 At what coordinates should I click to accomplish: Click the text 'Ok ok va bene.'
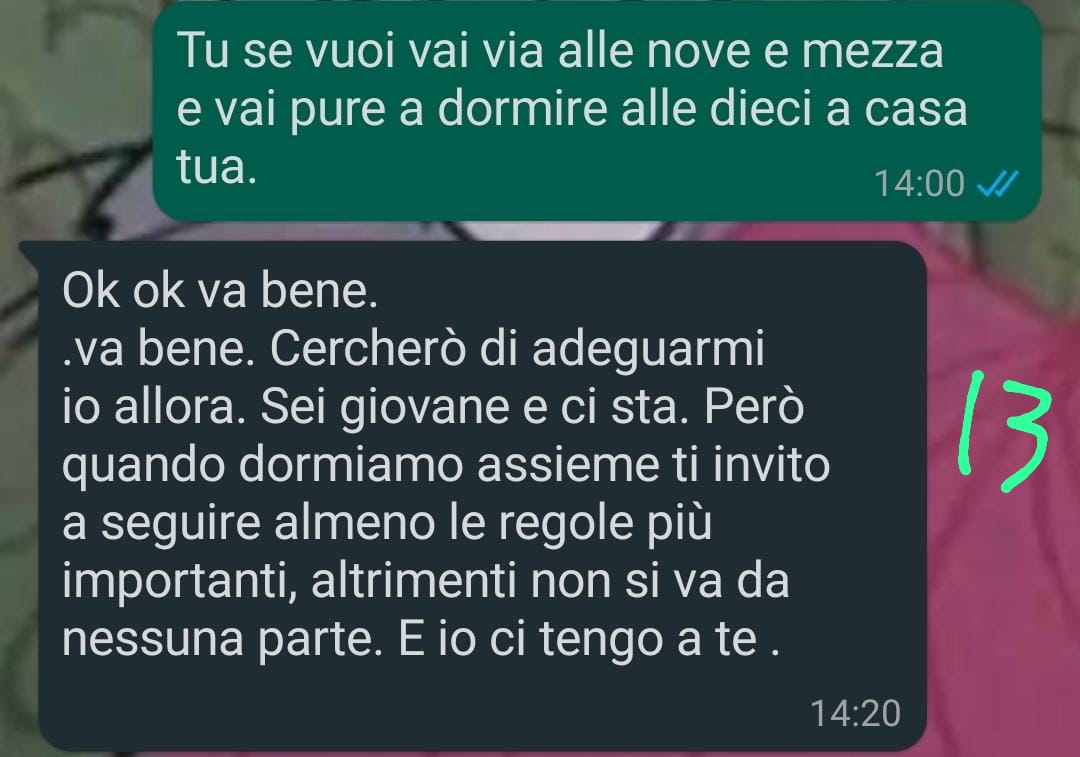220,292
